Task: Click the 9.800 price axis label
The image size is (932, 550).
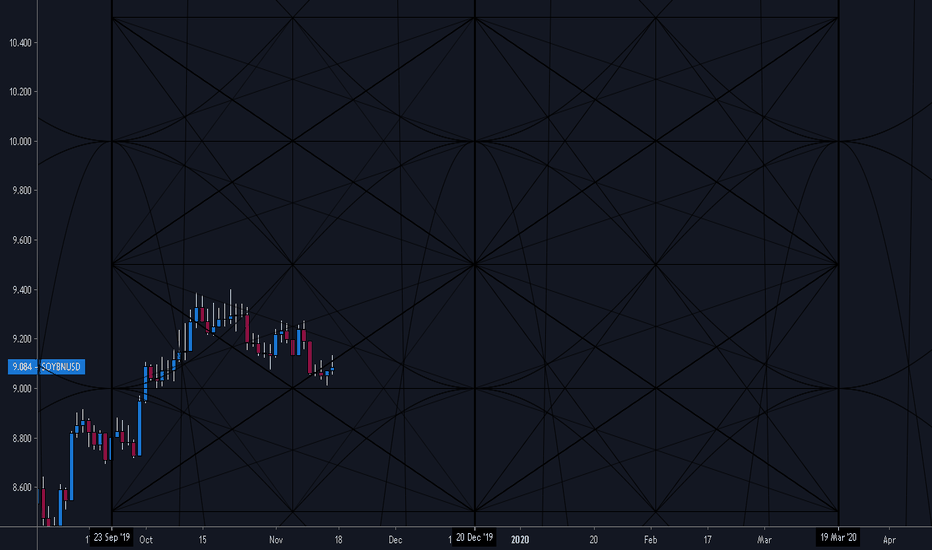Action: click(x=21, y=191)
